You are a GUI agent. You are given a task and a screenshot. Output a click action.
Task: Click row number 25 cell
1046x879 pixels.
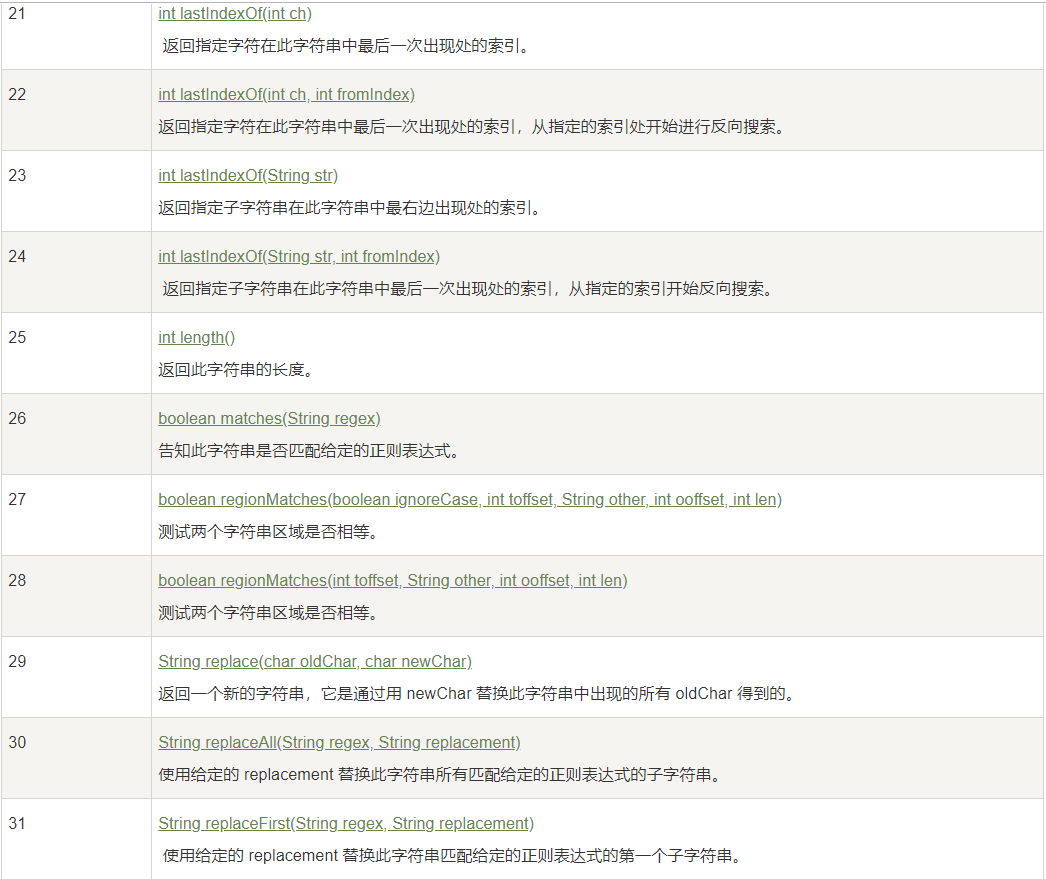pyautogui.click(x=18, y=337)
